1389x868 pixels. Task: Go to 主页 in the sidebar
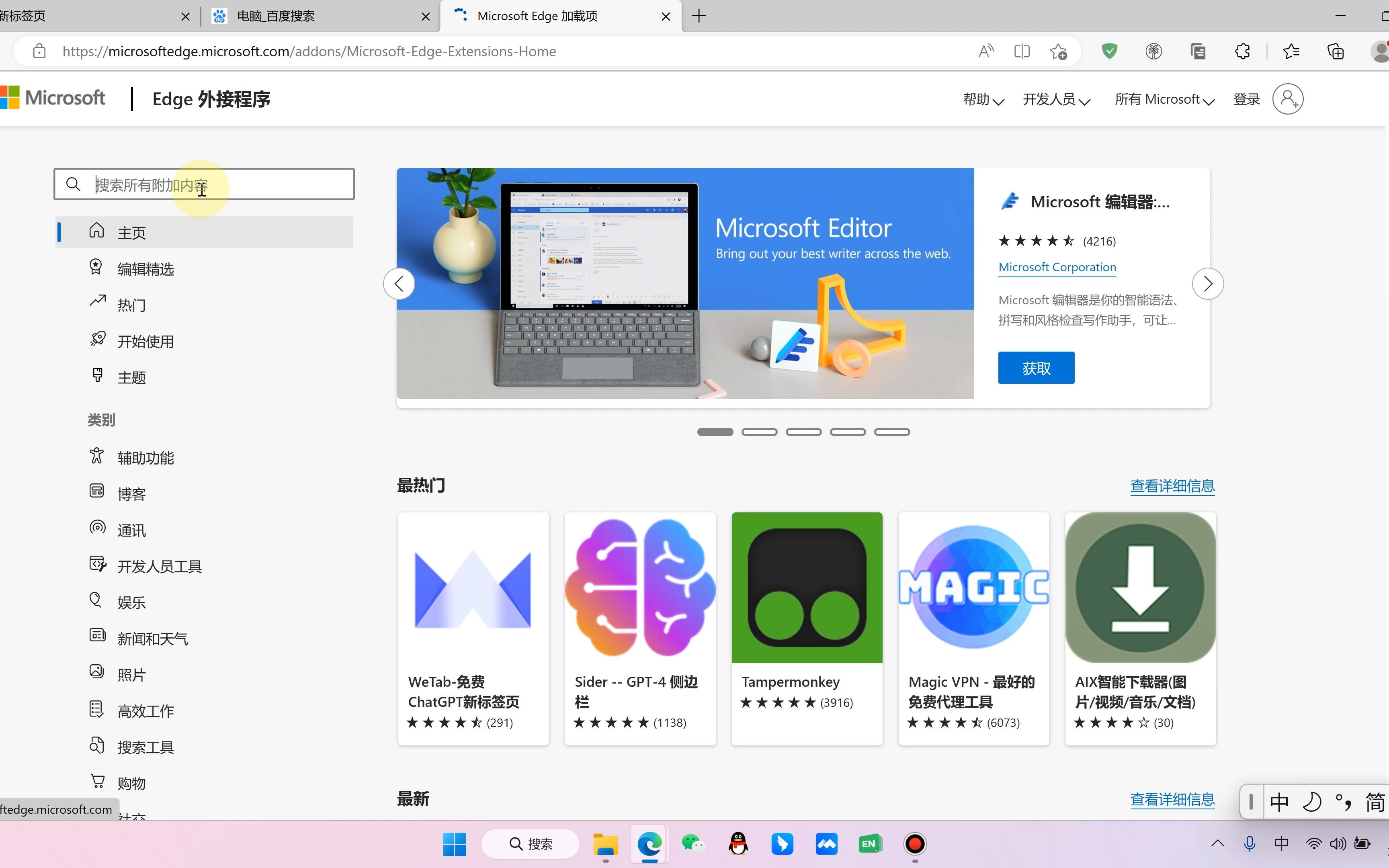pos(204,232)
